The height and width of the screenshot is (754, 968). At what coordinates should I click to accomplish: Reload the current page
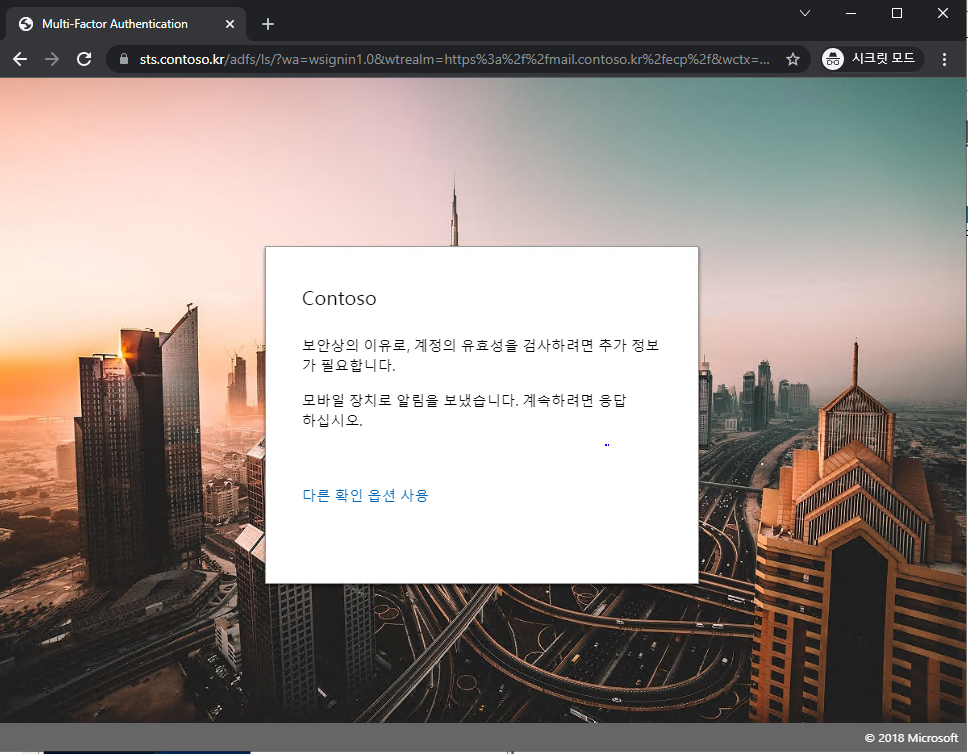click(84, 59)
